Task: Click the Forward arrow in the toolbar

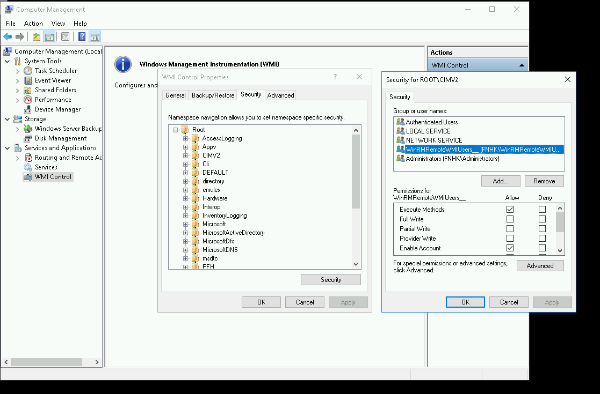Action: pos(20,37)
